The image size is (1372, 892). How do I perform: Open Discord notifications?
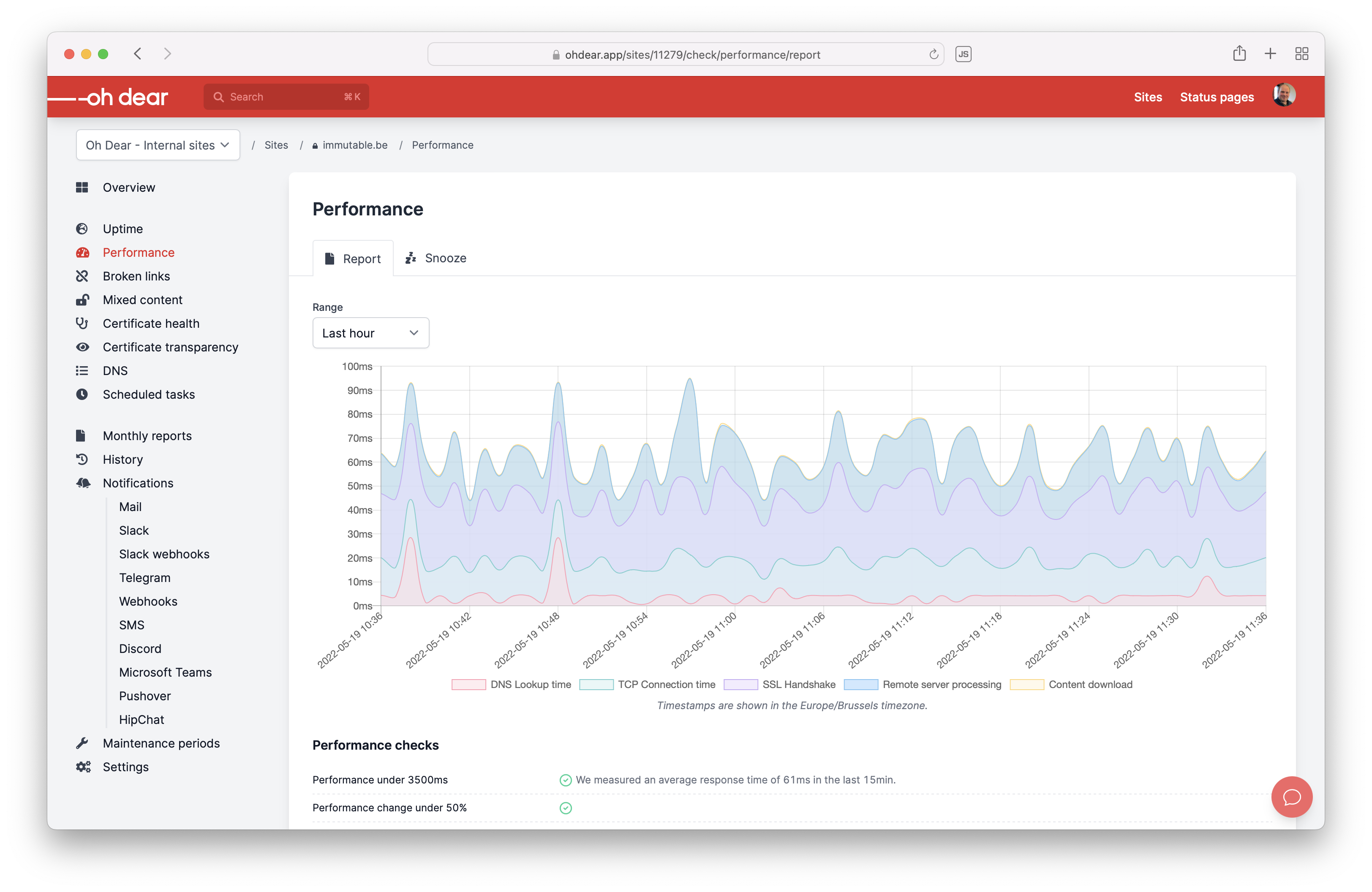140,648
